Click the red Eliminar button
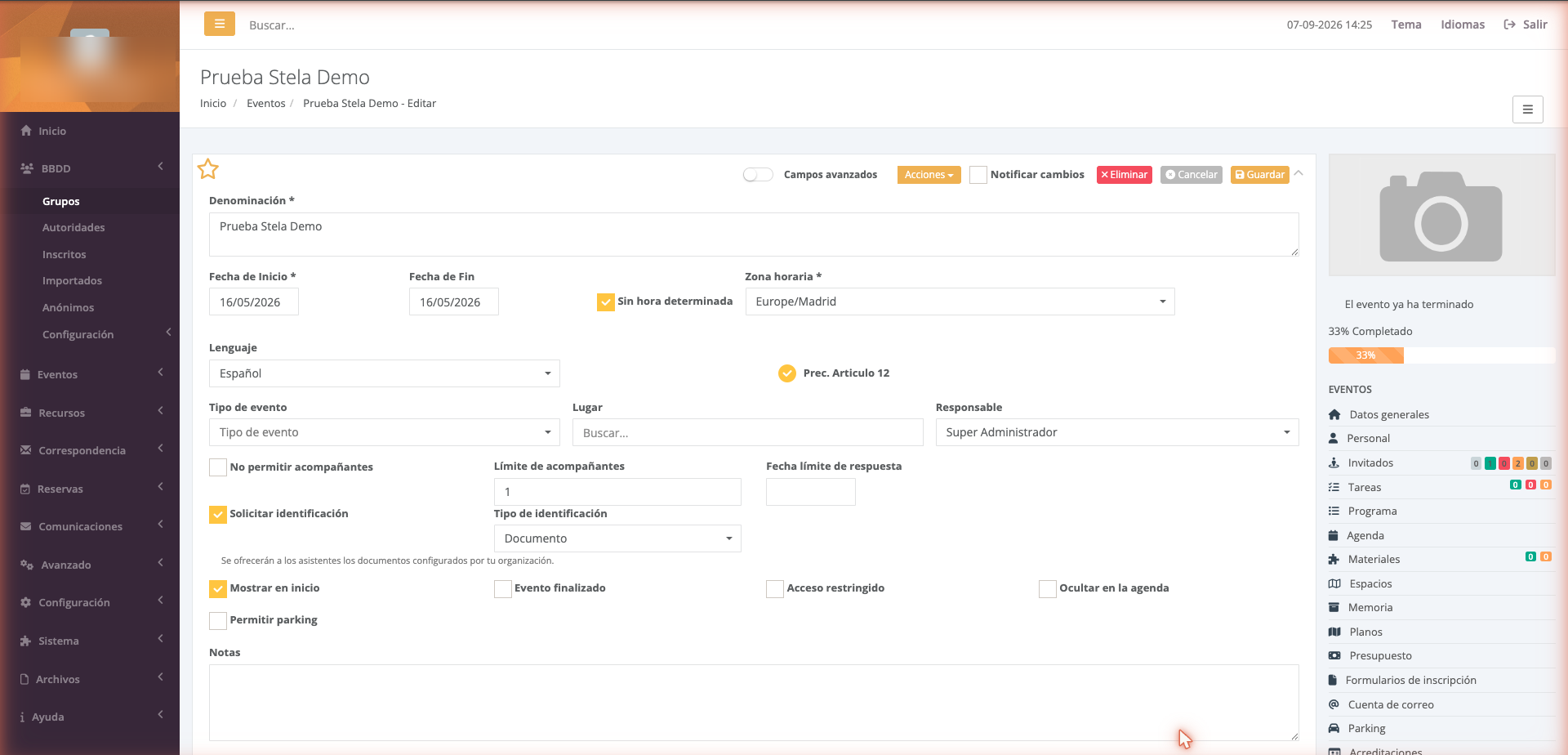 (x=1124, y=175)
